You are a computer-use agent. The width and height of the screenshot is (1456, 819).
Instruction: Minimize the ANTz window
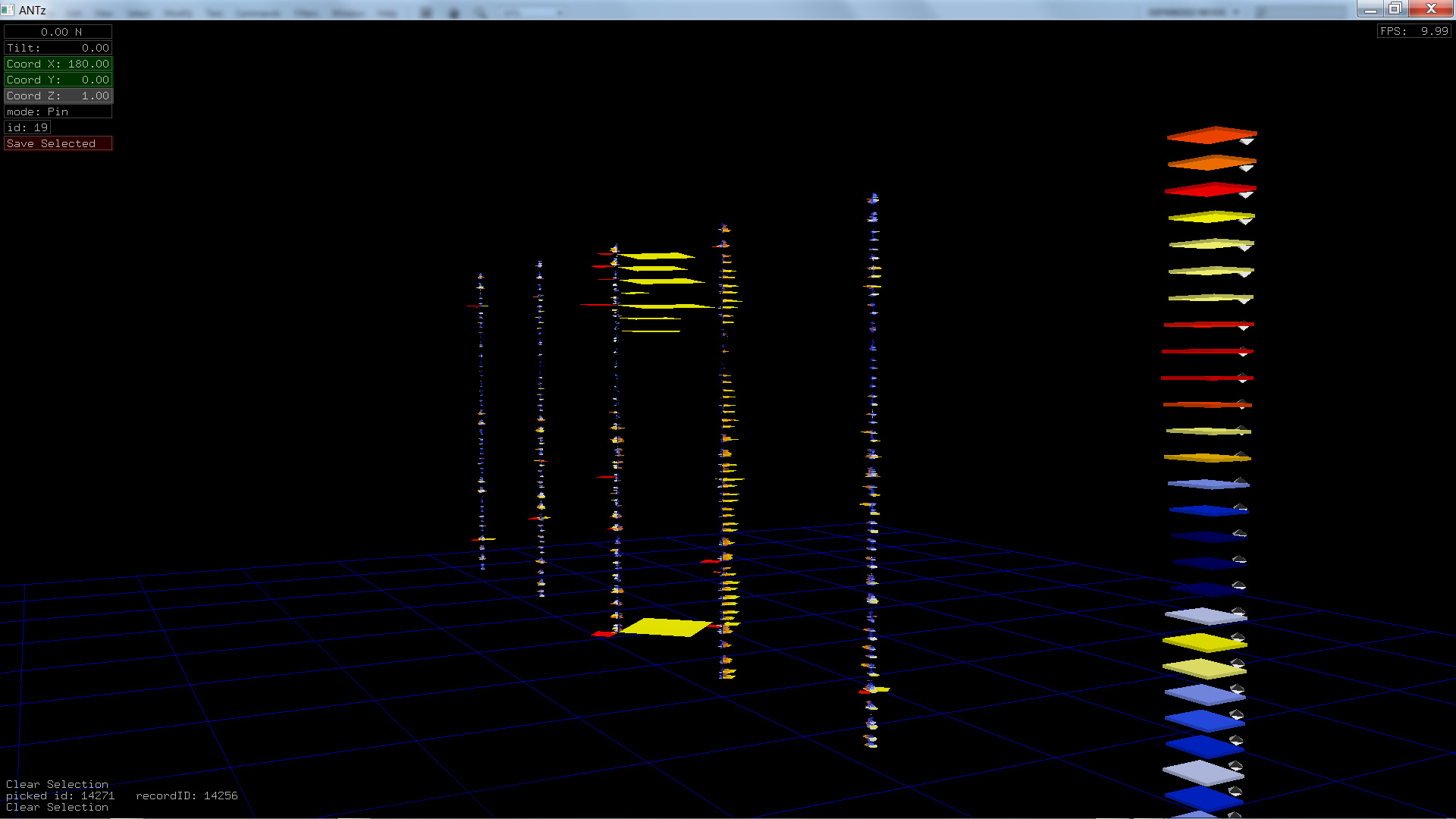pyautogui.click(x=1370, y=8)
